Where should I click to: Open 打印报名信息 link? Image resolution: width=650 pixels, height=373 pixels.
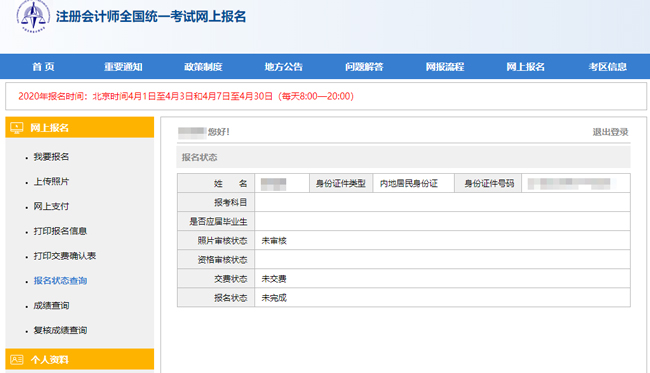pos(60,231)
